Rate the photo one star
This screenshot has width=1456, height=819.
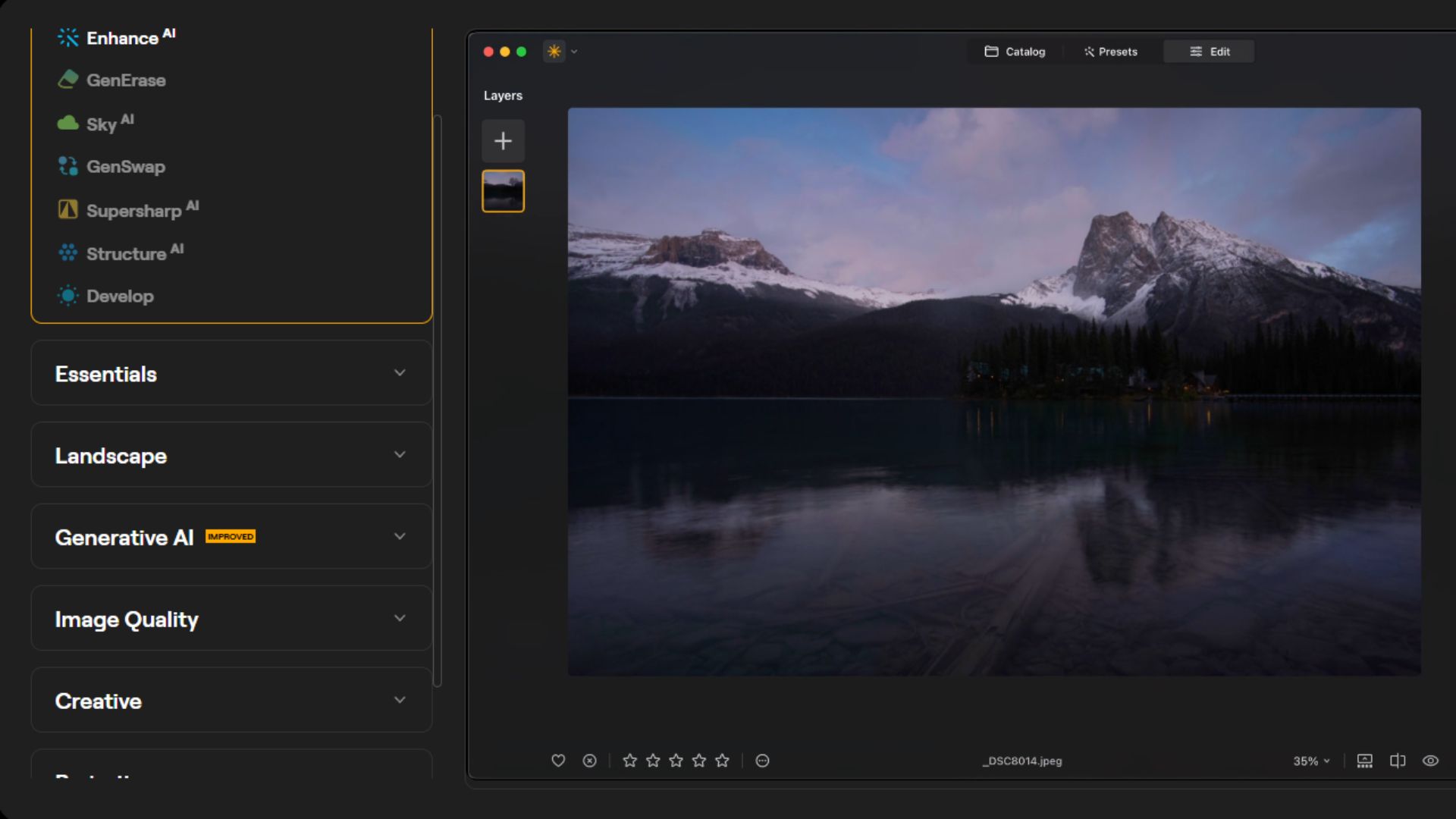coord(629,761)
